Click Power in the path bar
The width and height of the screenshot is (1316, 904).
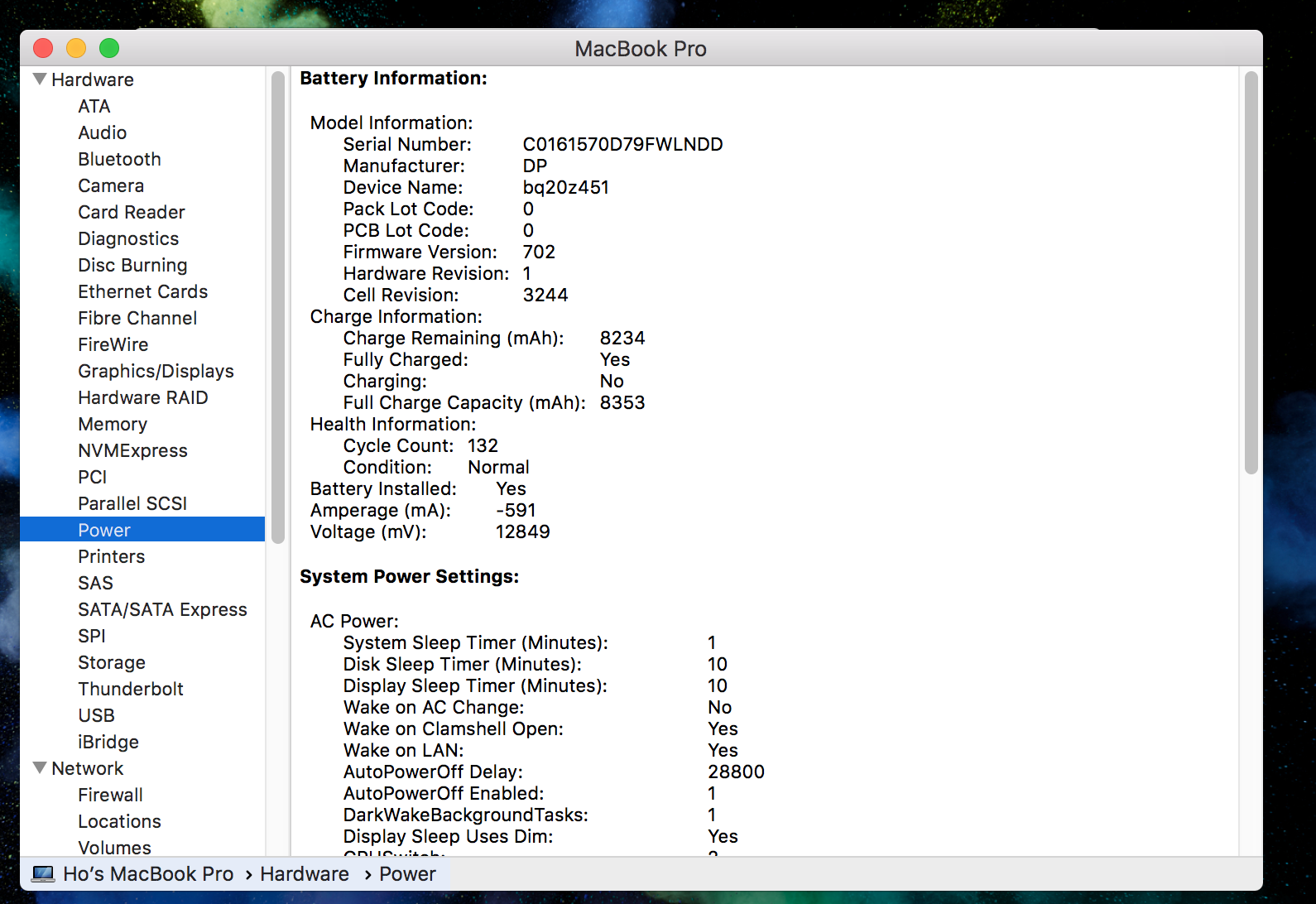[407, 874]
